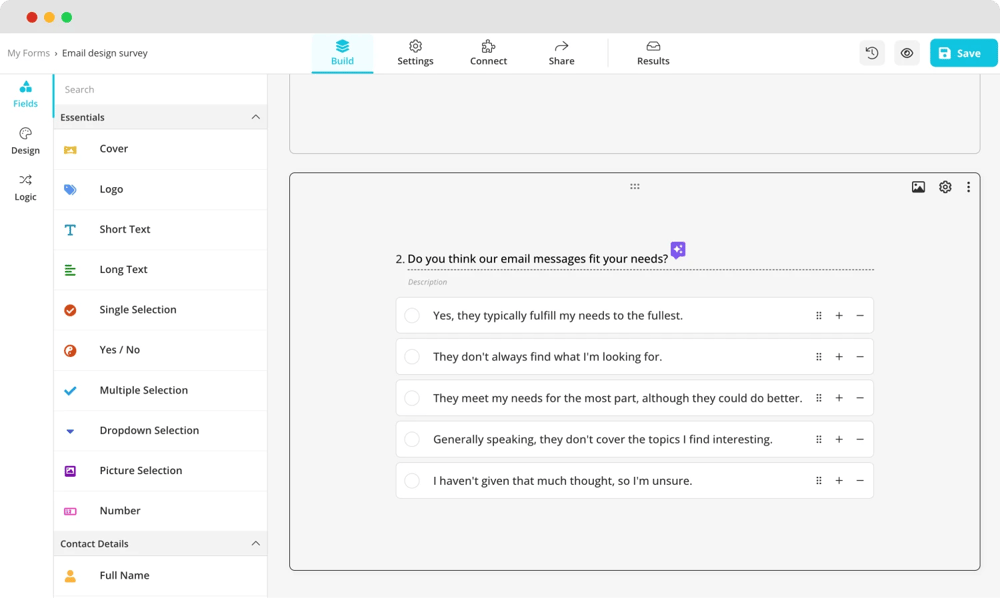Screen dimensions: 1000x598
Task: Select radio "Yes, they typically fulfill my needs"
Action: [412, 316]
